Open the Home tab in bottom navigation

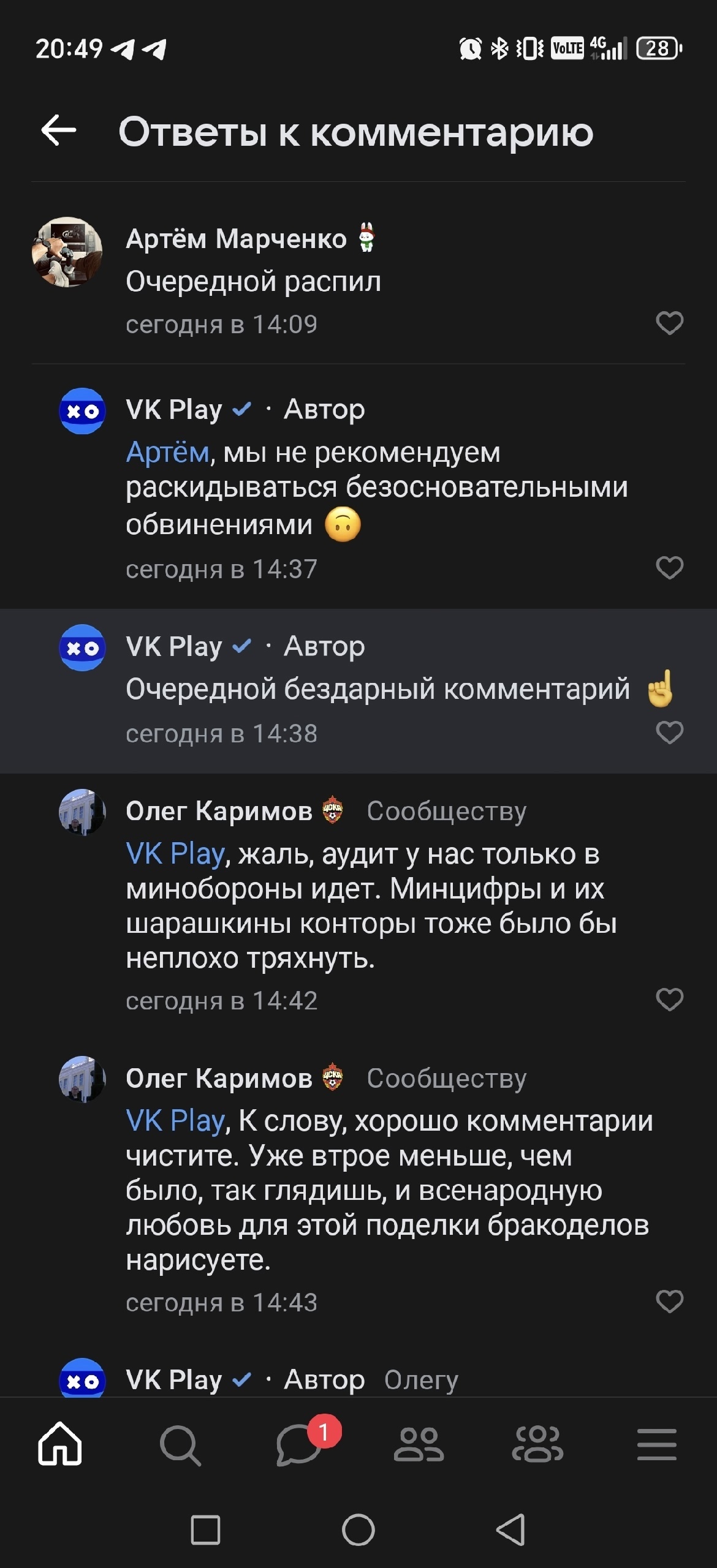[59, 1445]
